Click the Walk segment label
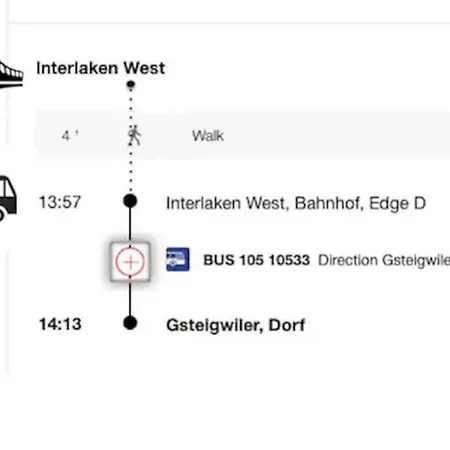Image resolution: width=450 pixels, height=450 pixels. tap(208, 136)
